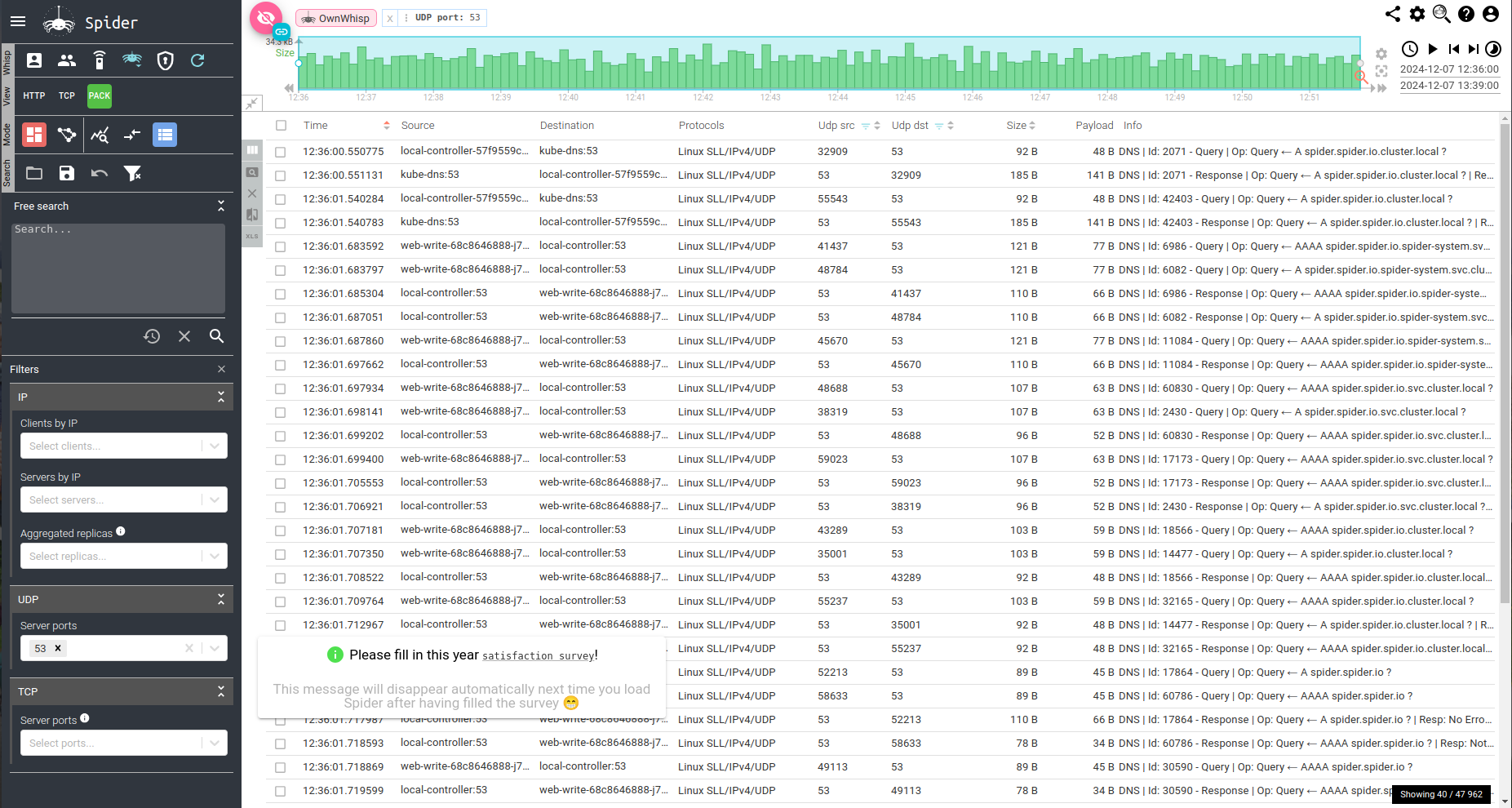This screenshot has width=1512, height=808.
Task: Open the single user Whisp icon
Action: (x=34, y=60)
